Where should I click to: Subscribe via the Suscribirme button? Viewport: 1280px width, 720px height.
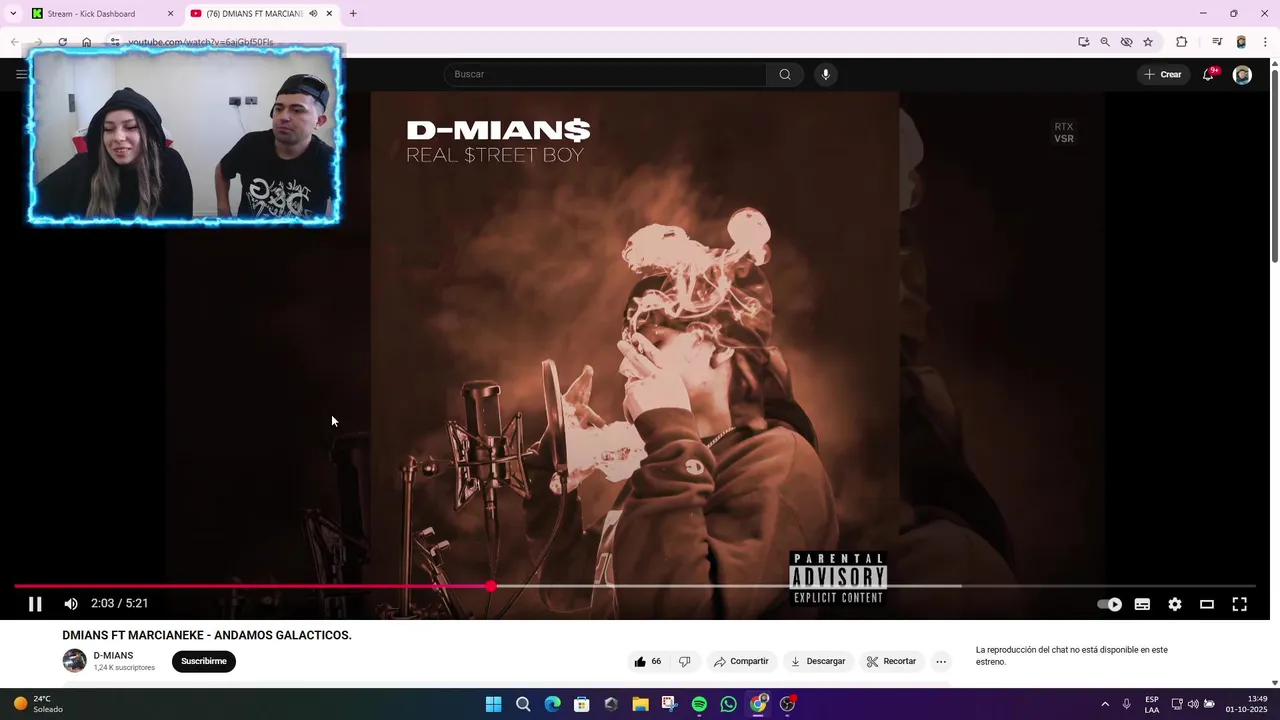tap(204, 661)
